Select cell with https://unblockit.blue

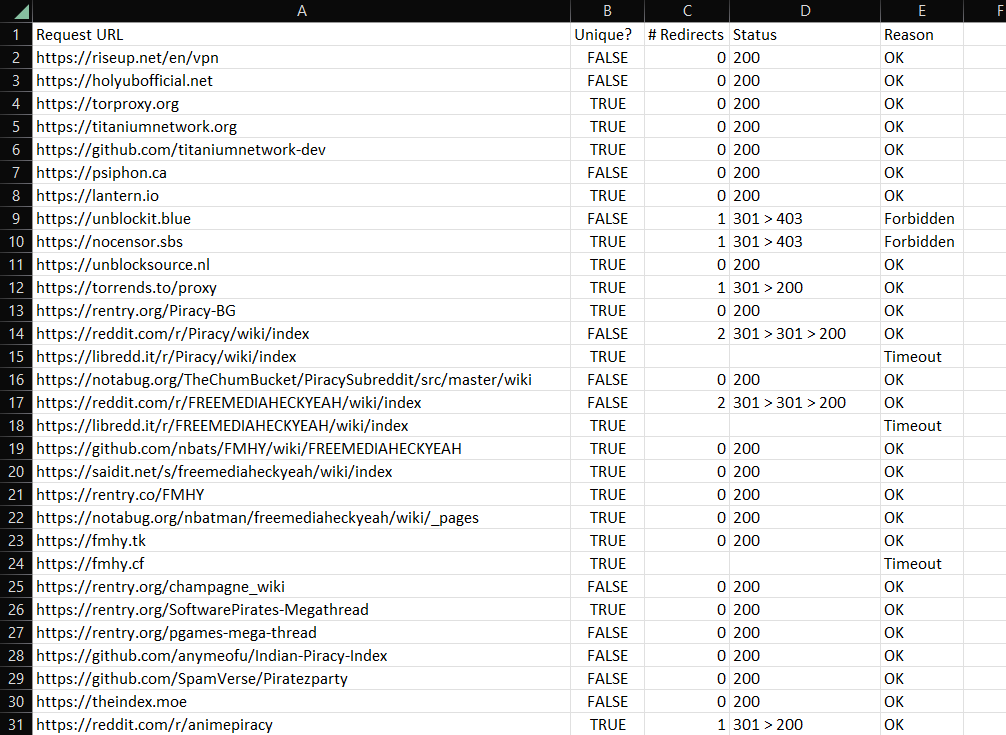(302, 219)
